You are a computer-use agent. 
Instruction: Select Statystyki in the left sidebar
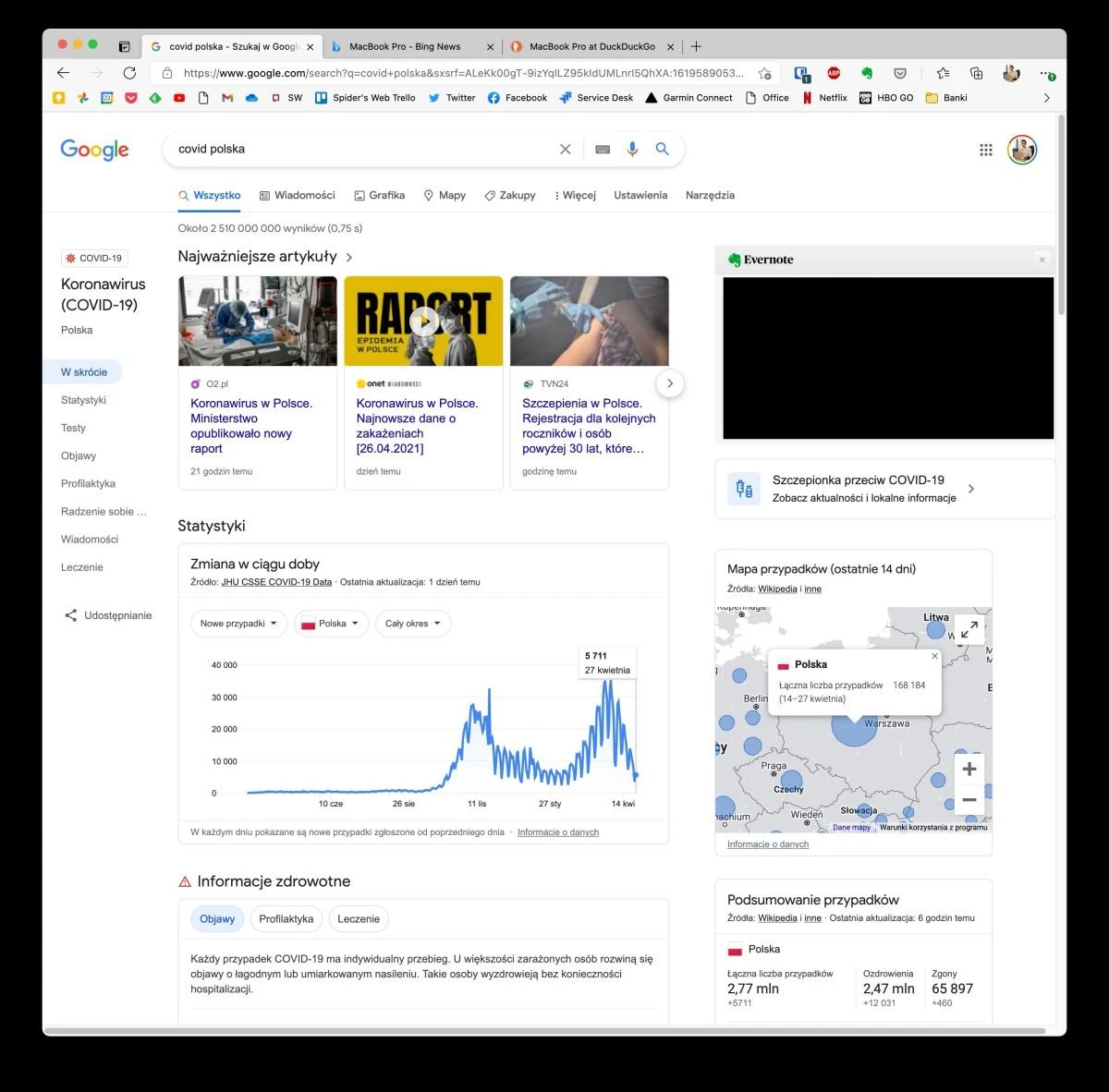83,400
